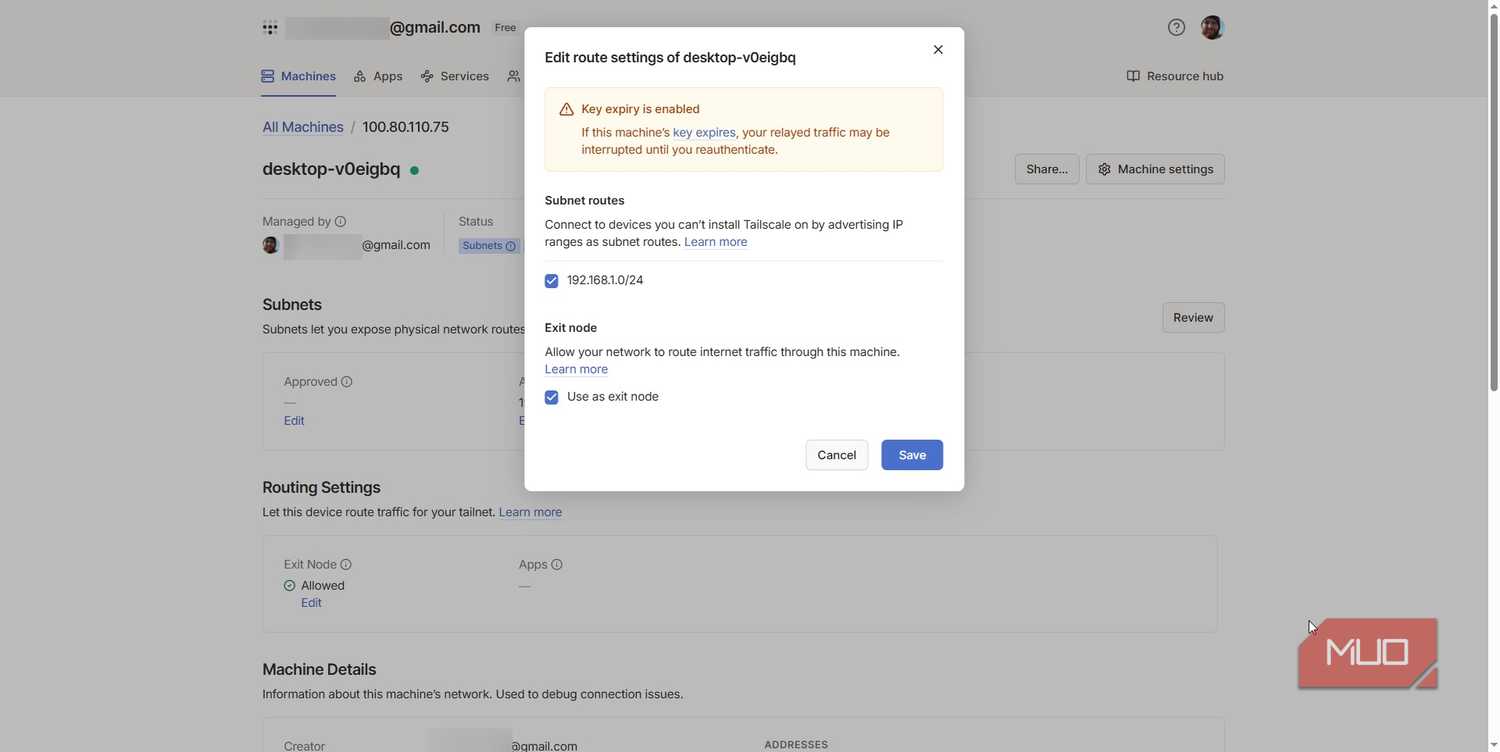Click the Review button in Subnets
This screenshot has height=752, width=1500.
click(1193, 317)
